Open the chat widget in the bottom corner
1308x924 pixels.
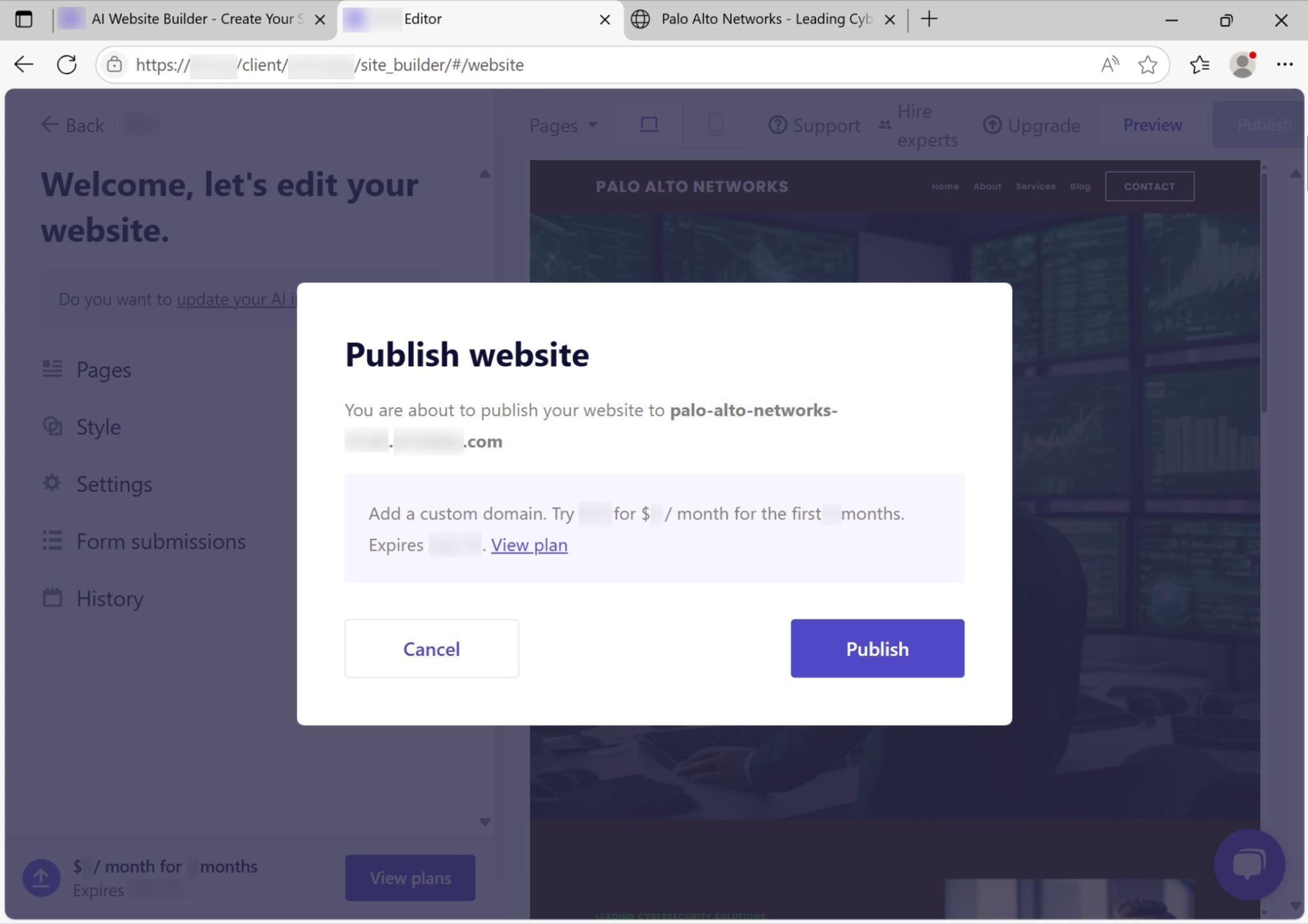pos(1250,863)
